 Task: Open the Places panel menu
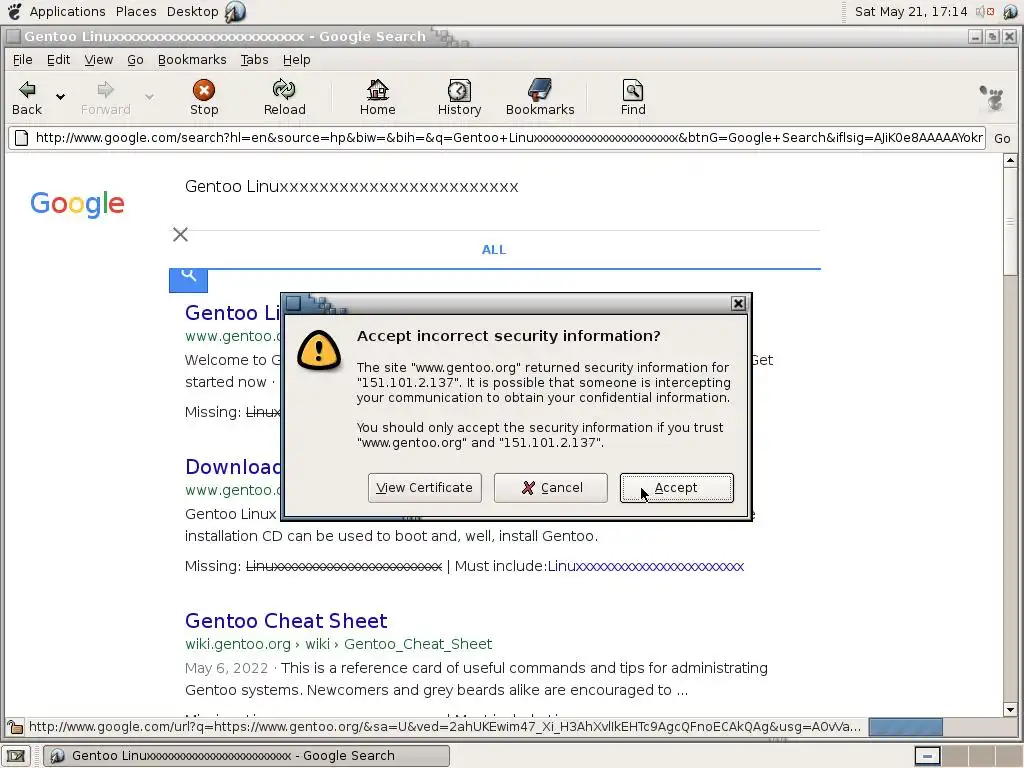click(x=136, y=11)
